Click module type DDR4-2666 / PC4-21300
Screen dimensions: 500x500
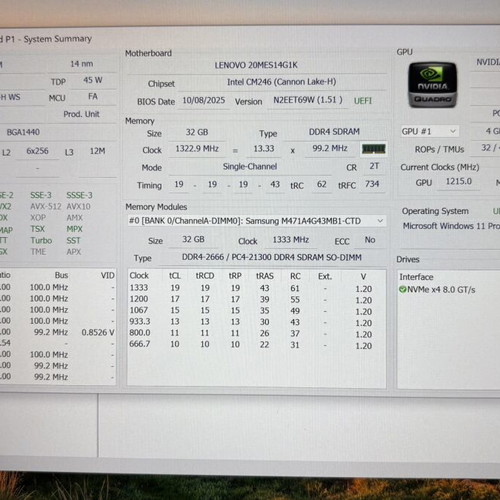(272, 257)
